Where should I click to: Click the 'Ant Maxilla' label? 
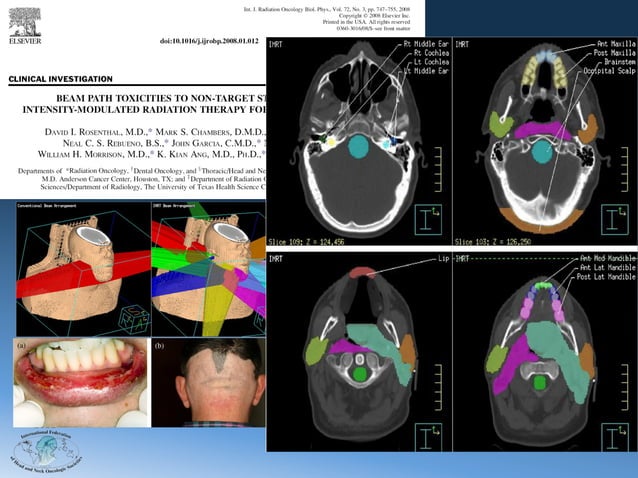pos(616,44)
